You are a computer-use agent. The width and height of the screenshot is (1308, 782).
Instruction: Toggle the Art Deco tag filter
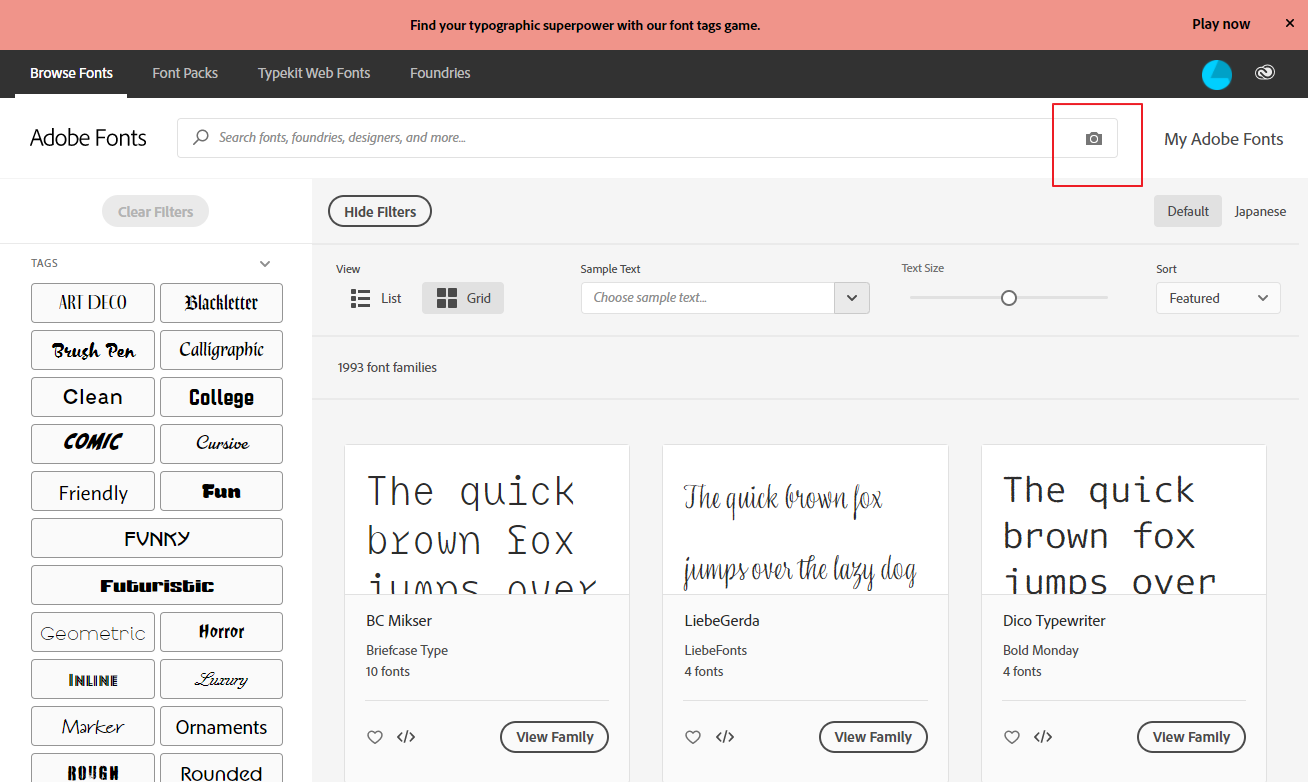point(93,303)
